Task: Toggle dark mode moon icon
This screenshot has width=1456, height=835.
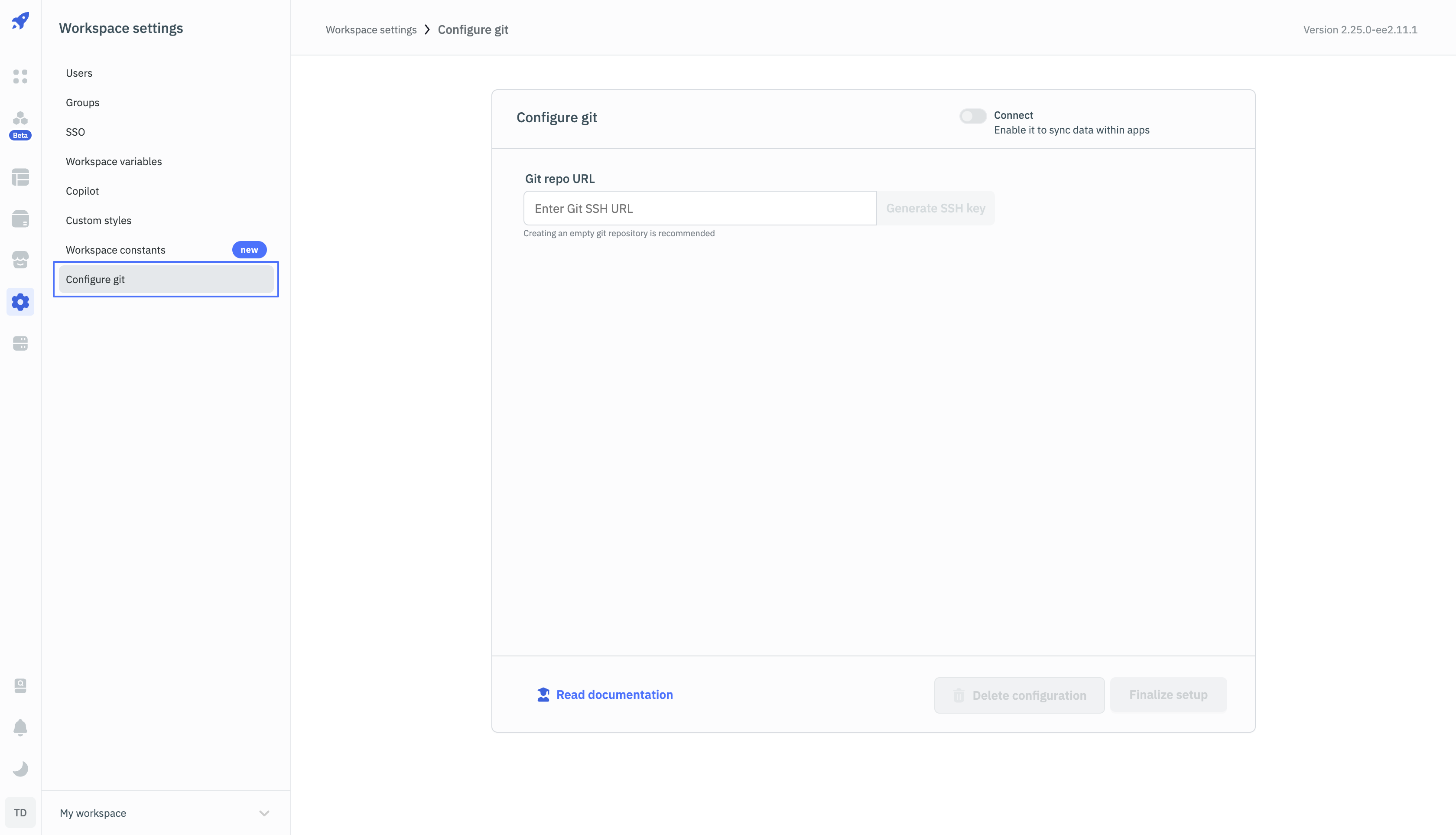Action: coord(20,769)
